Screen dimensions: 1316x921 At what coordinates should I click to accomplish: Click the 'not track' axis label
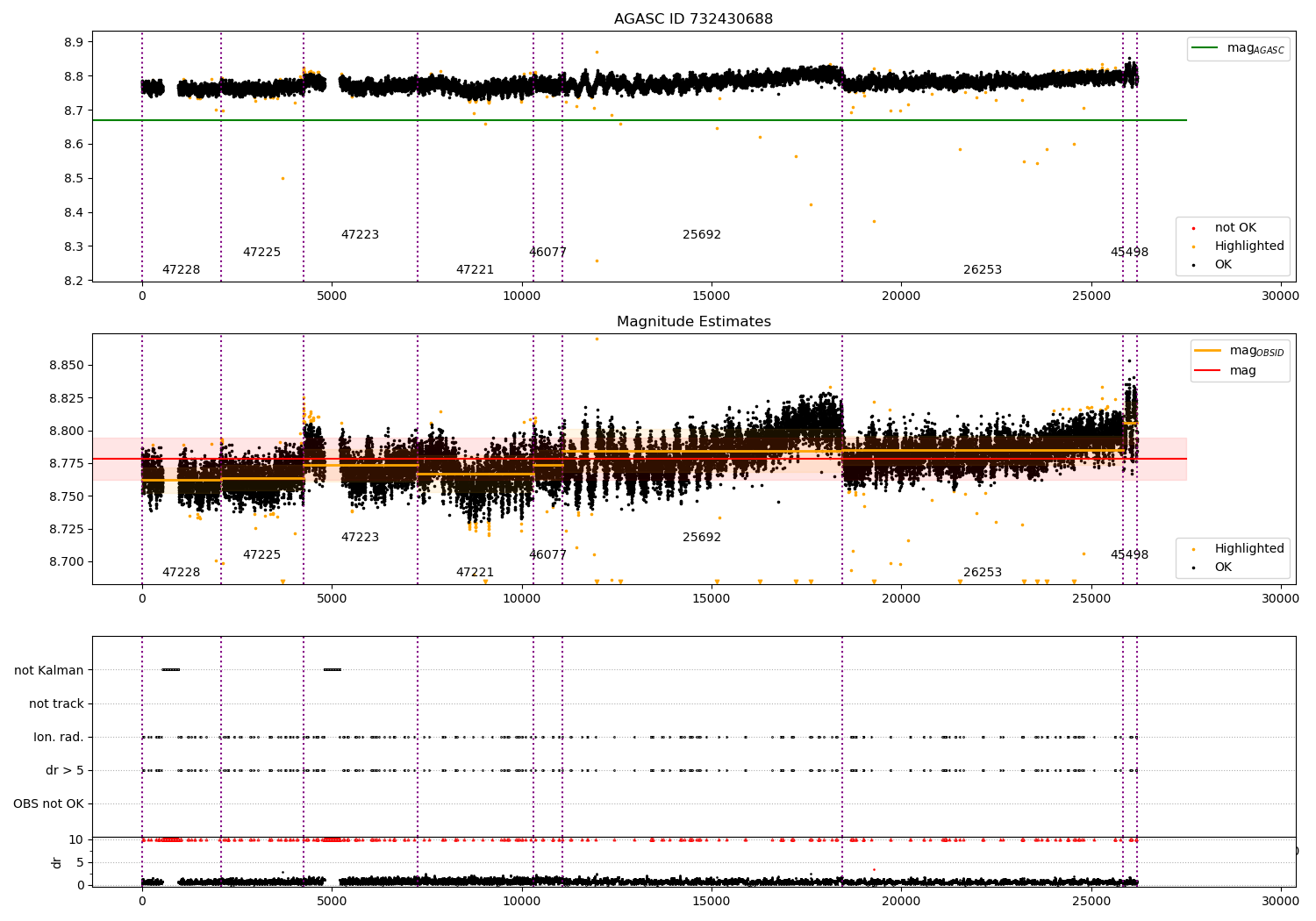pos(56,704)
